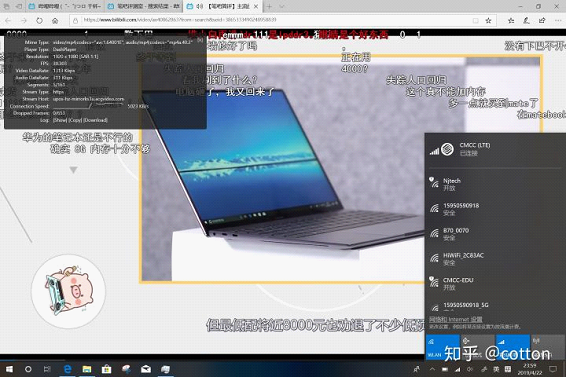566x377 pixels.
Task: Open the Edge share icon
Action: (542, 21)
